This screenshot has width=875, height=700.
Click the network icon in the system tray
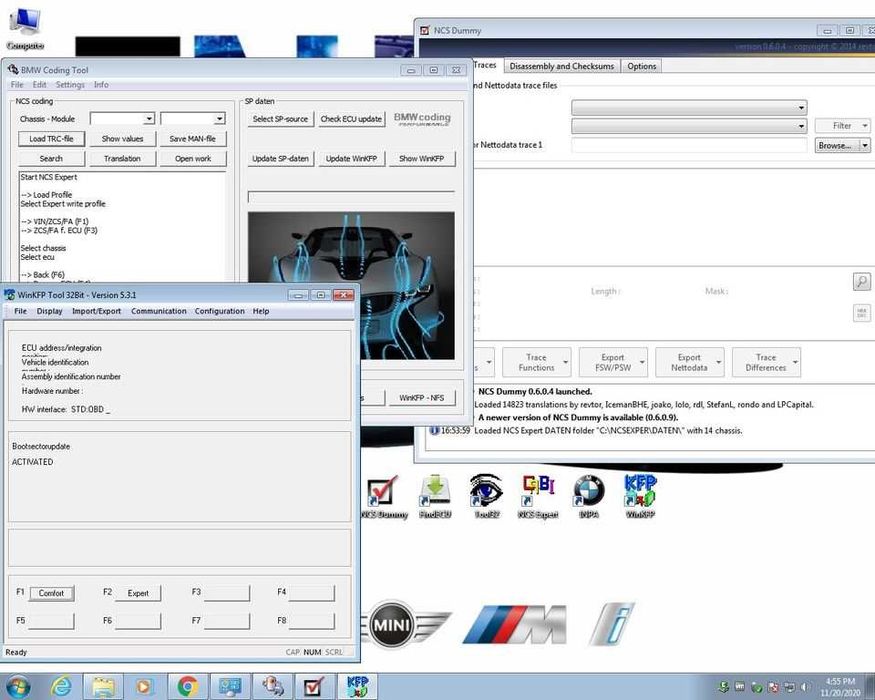[x=789, y=687]
